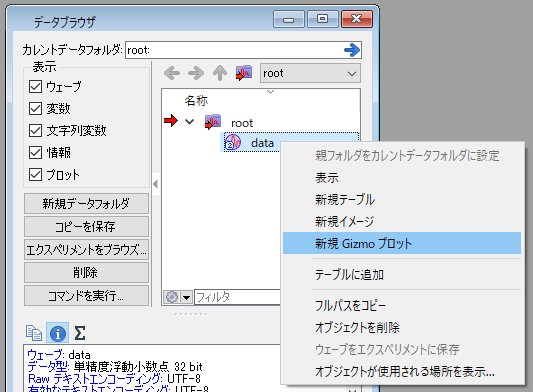
Task: Click the red current-folder arrow beside root row
Action: (x=171, y=121)
